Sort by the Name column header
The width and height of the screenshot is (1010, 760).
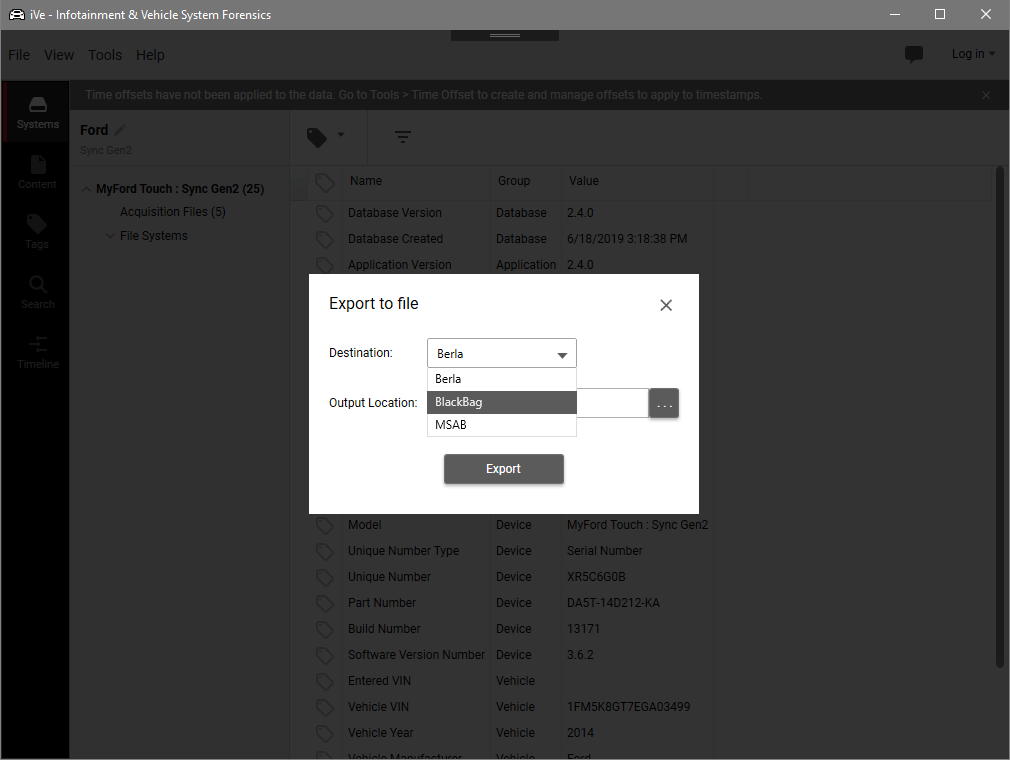tap(366, 181)
